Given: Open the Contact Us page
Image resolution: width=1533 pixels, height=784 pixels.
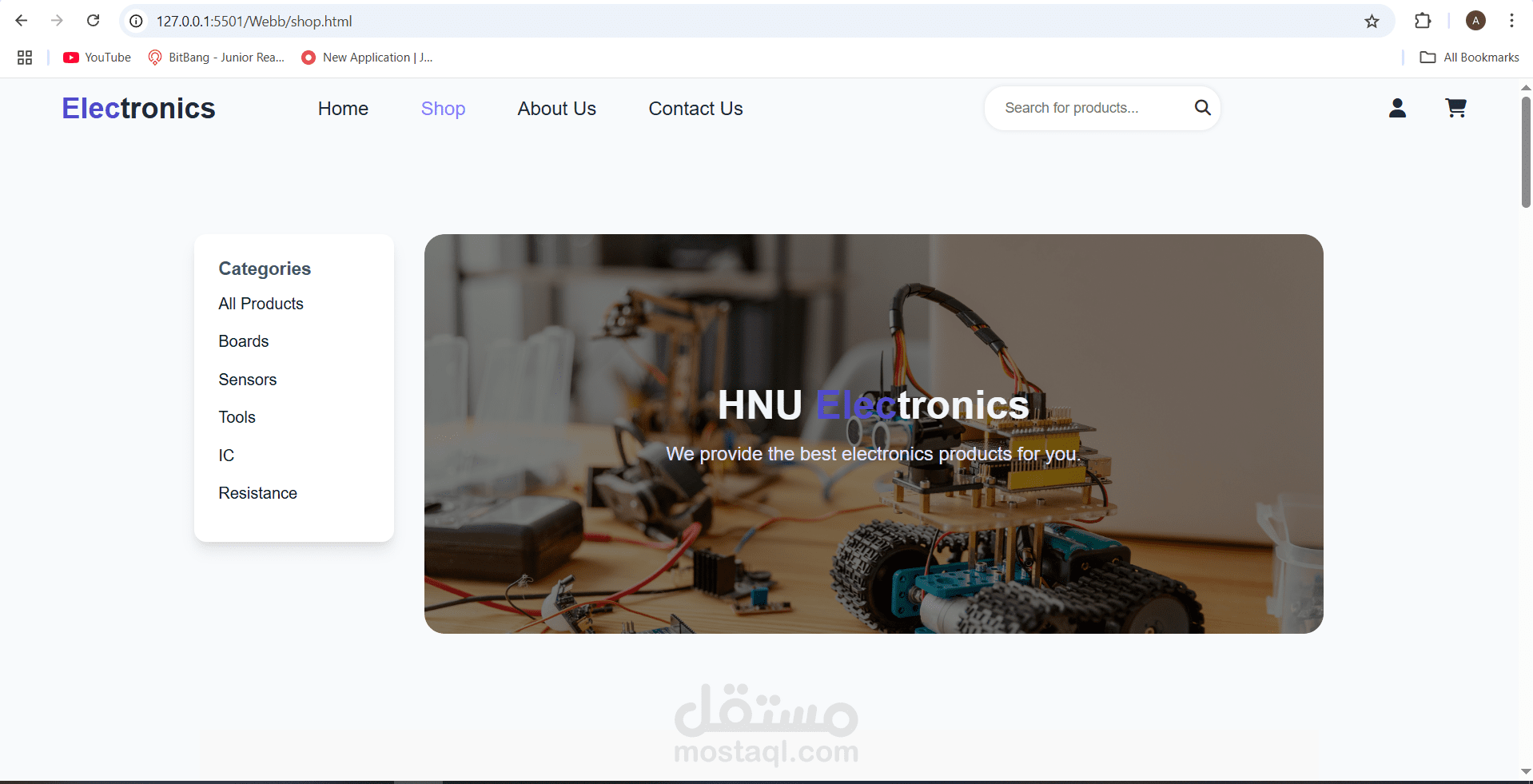Looking at the screenshot, I should [x=695, y=109].
